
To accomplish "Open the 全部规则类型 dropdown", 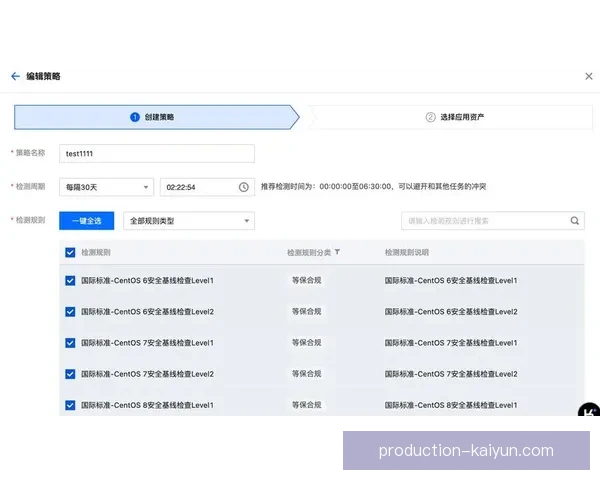I will pyautogui.click(x=189, y=221).
